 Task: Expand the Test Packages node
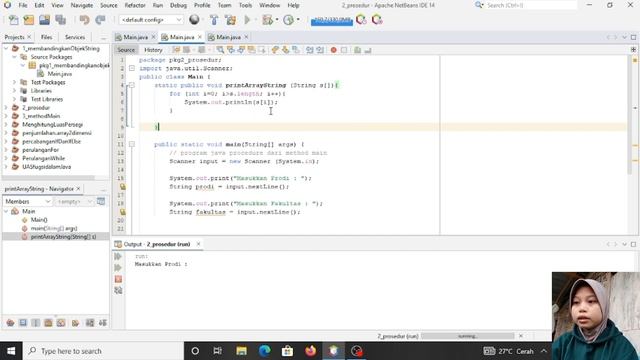[14, 82]
